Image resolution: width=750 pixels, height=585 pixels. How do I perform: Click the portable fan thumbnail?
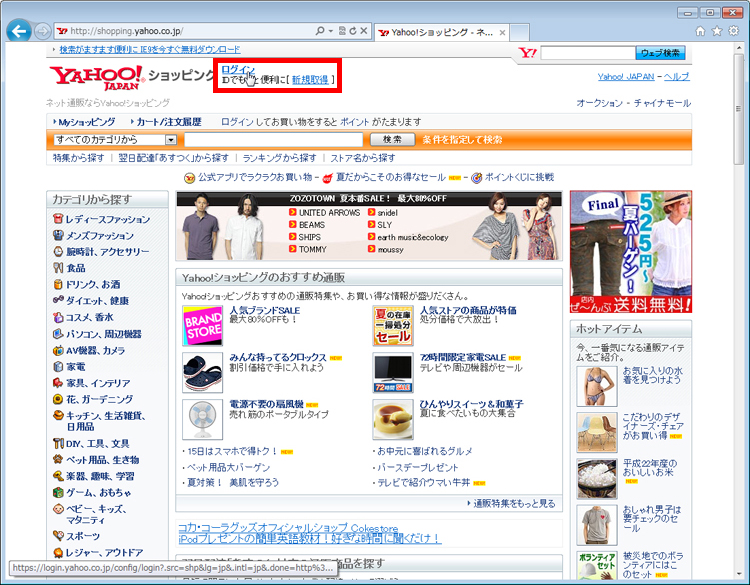point(202,419)
